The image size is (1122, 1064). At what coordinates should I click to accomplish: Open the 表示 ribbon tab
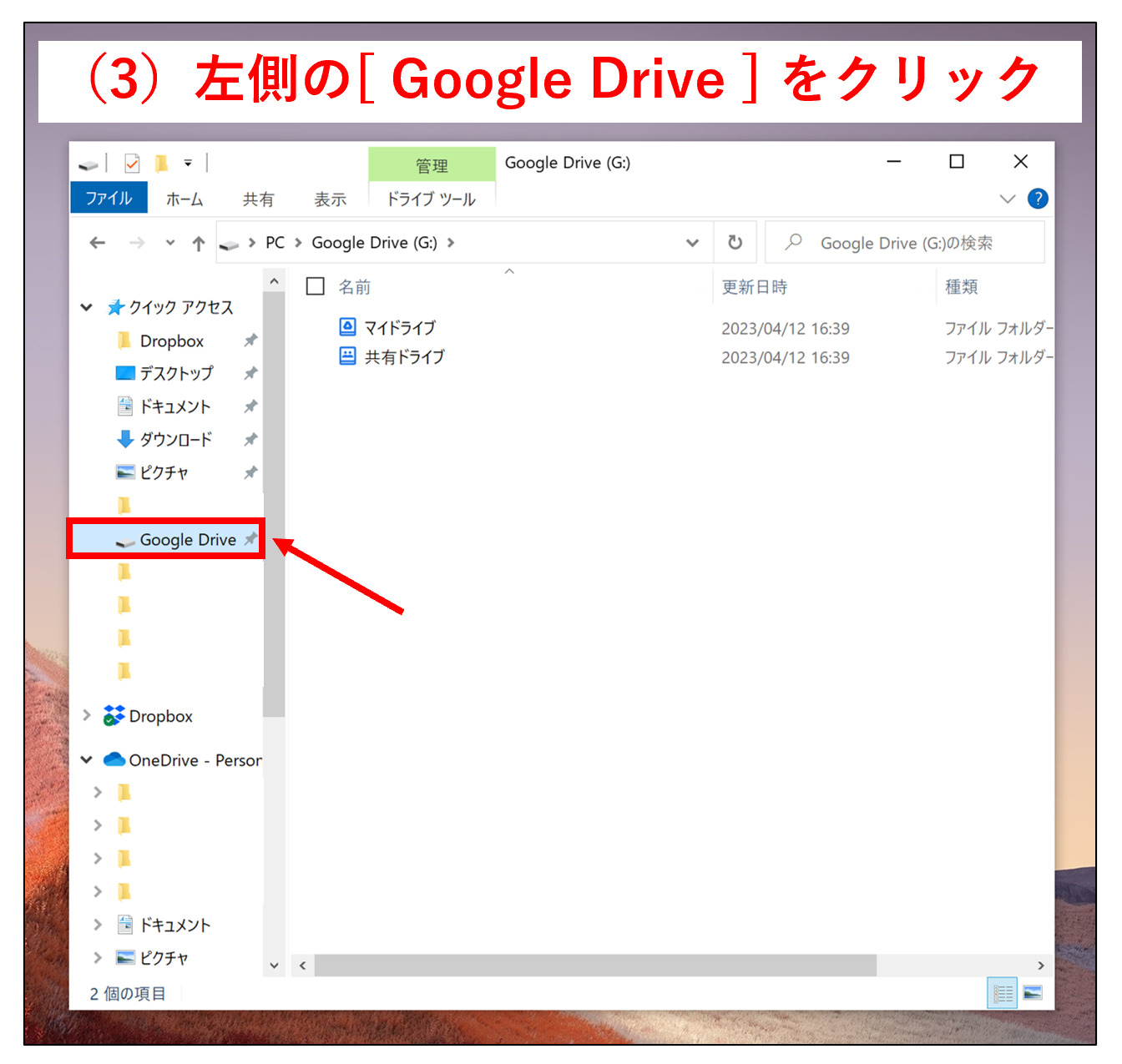[x=330, y=199]
